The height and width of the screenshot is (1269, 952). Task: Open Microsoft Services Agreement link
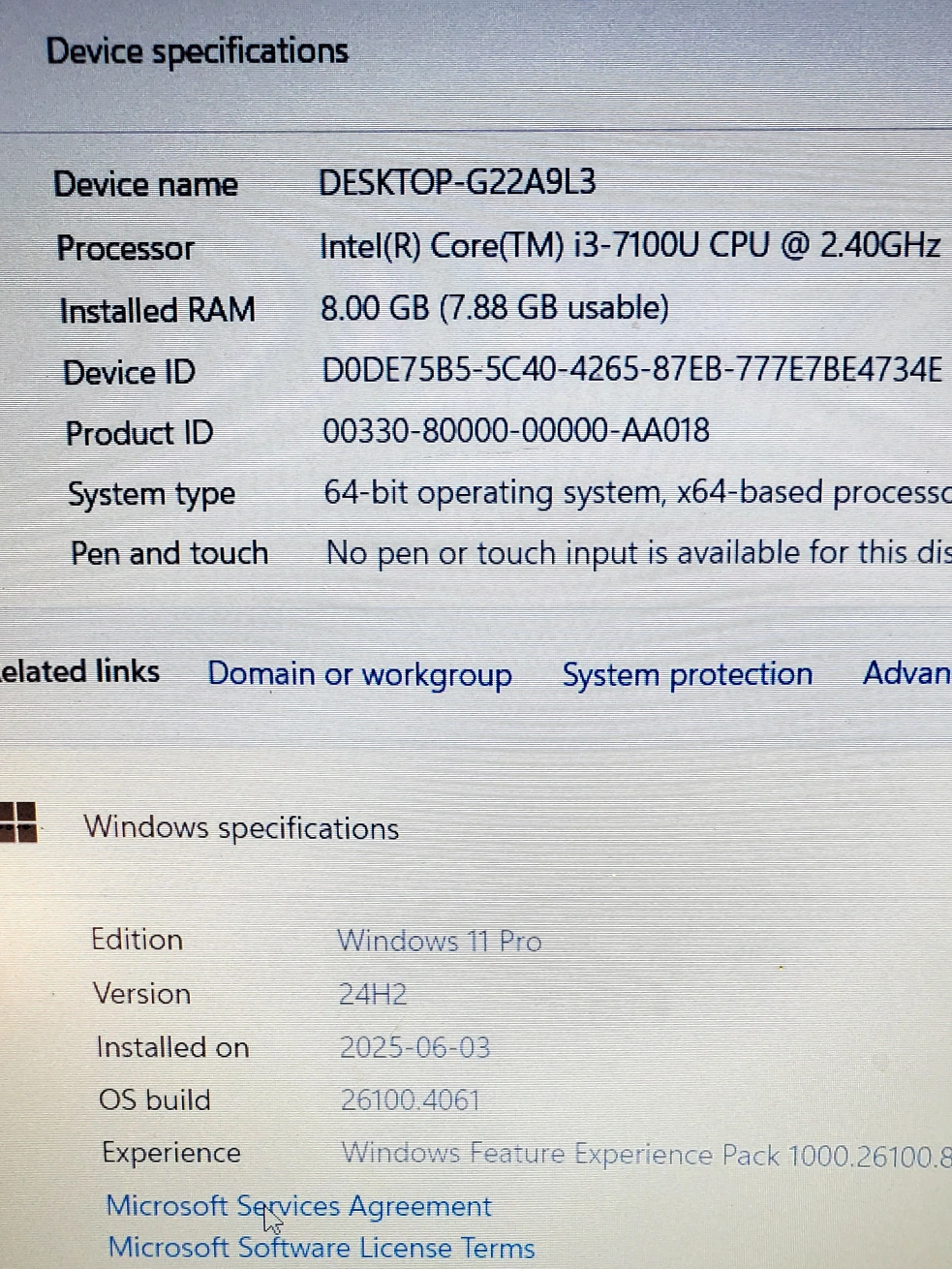click(x=298, y=1206)
